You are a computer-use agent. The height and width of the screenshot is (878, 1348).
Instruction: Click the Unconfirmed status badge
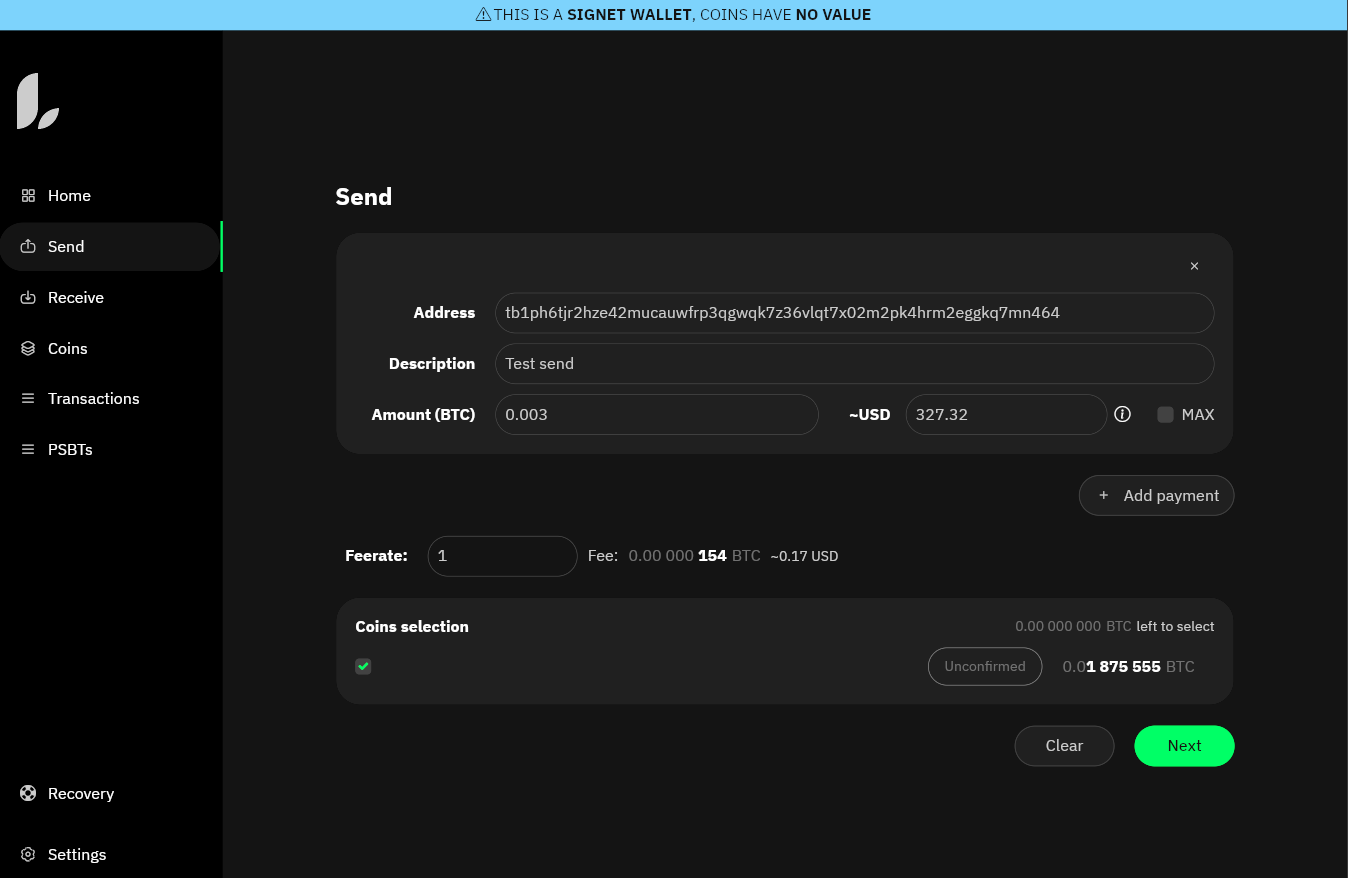(x=984, y=667)
